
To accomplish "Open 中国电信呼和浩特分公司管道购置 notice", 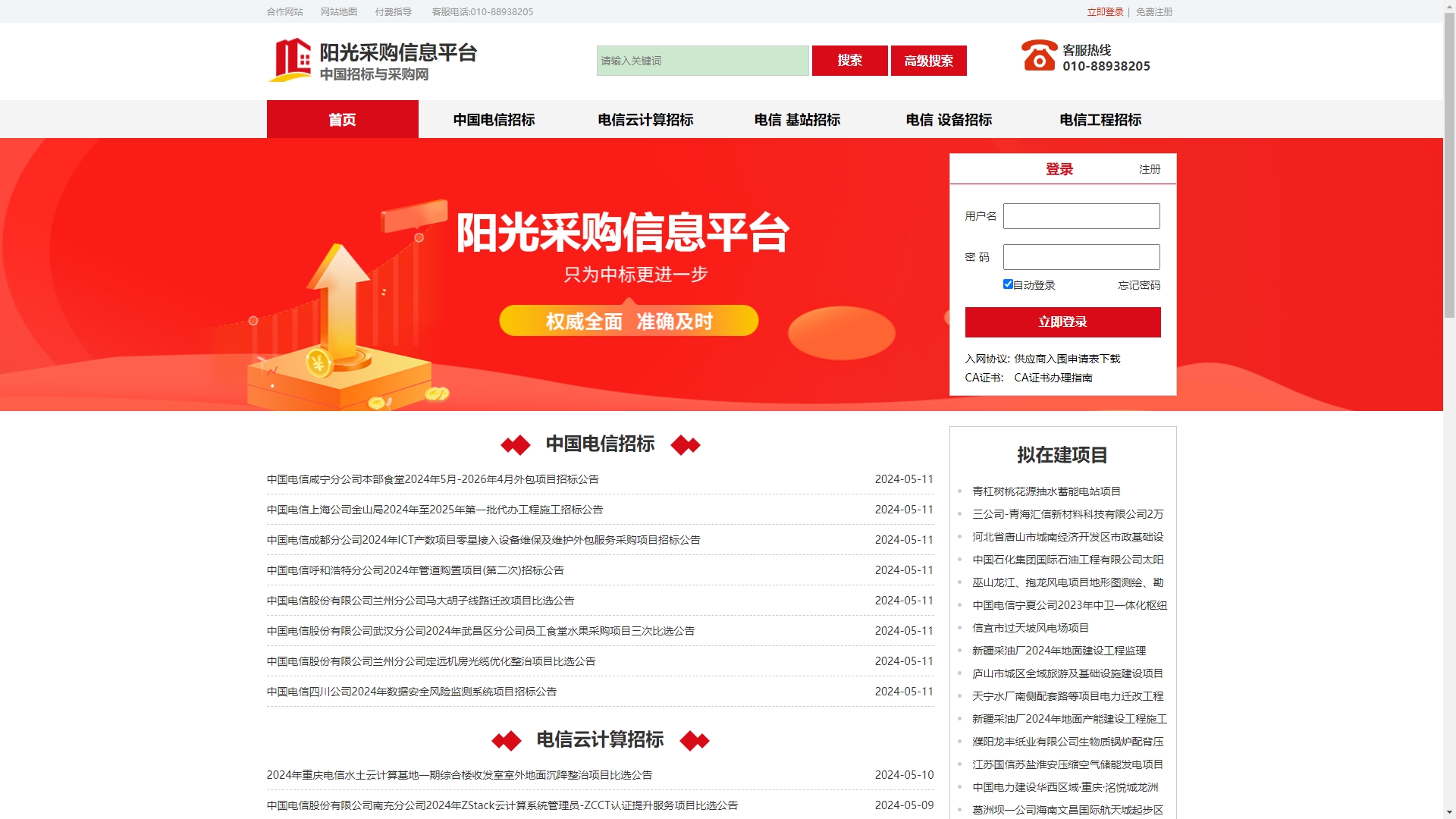I will click(x=415, y=570).
